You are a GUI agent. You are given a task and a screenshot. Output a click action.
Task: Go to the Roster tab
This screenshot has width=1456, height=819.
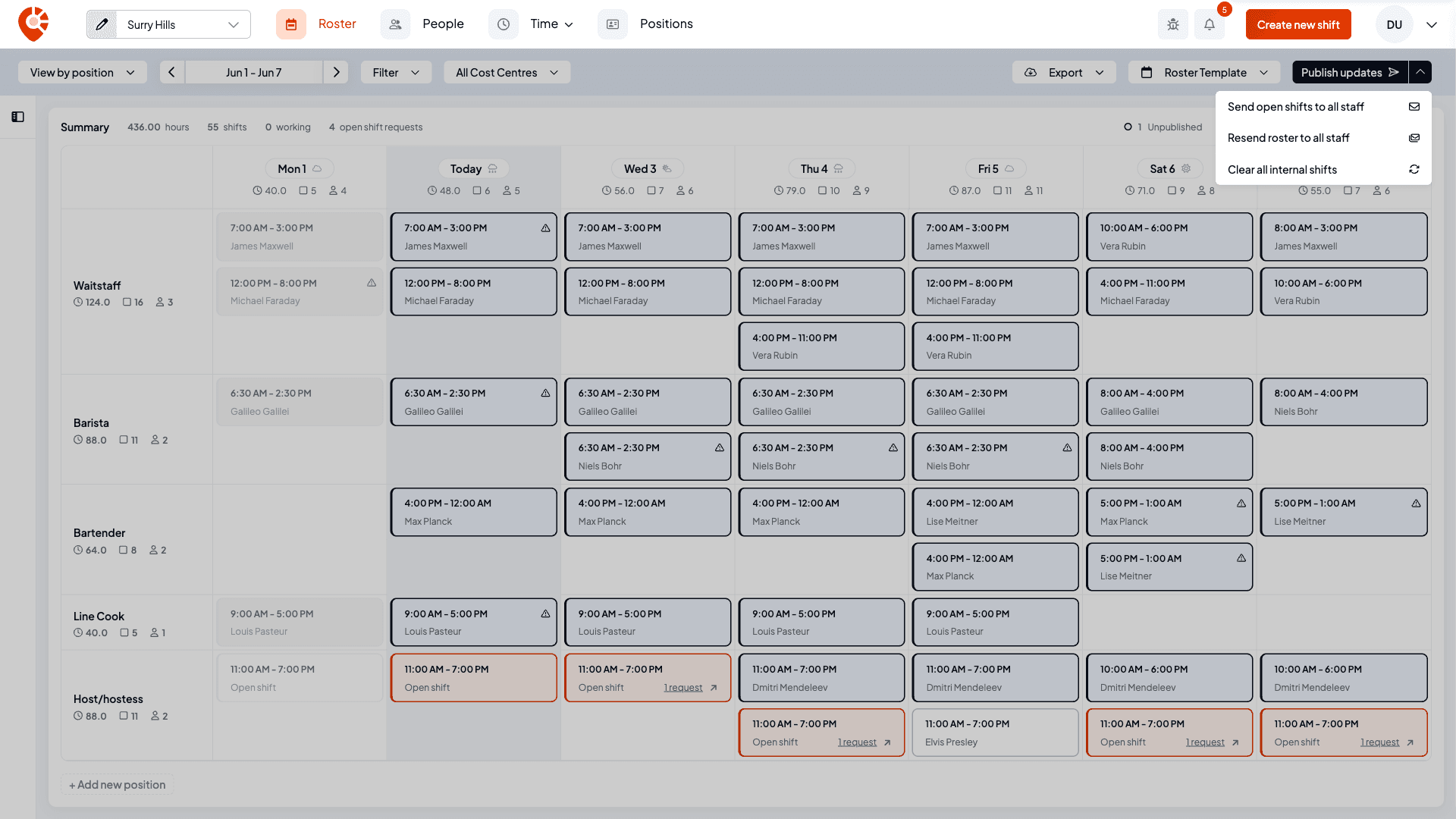pyautogui.click(x=337, y=24)
